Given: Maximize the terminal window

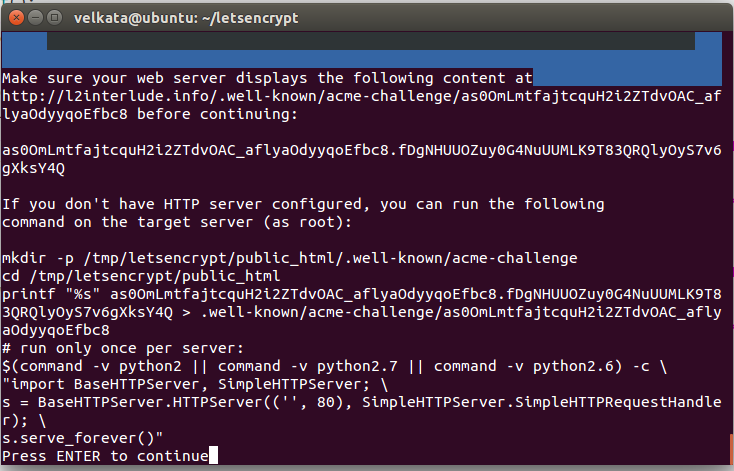Looking at the screenshot, I should coord(55,18).
